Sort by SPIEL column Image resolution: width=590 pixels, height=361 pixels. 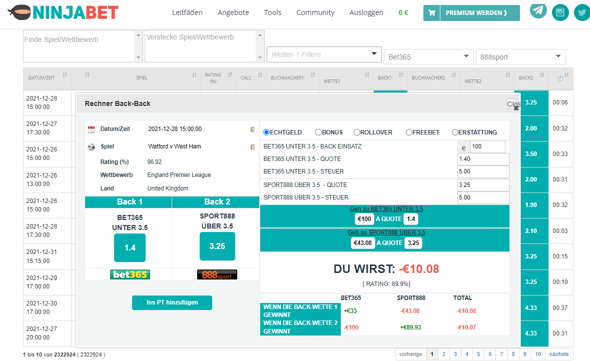194,75
